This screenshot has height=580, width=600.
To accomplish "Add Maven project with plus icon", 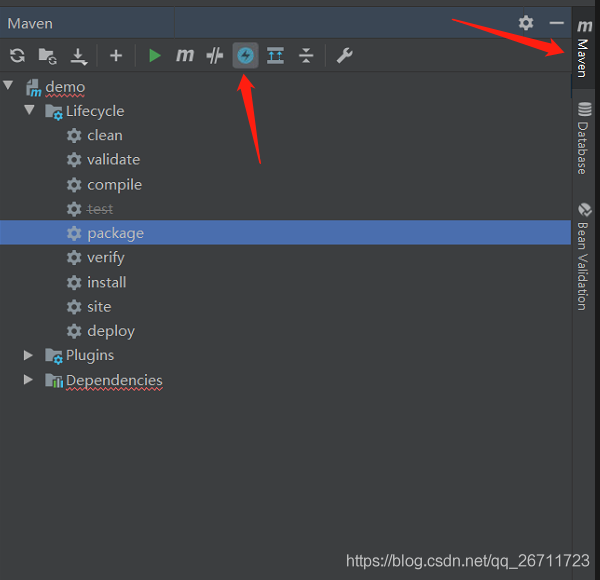I will pos(116,56).
